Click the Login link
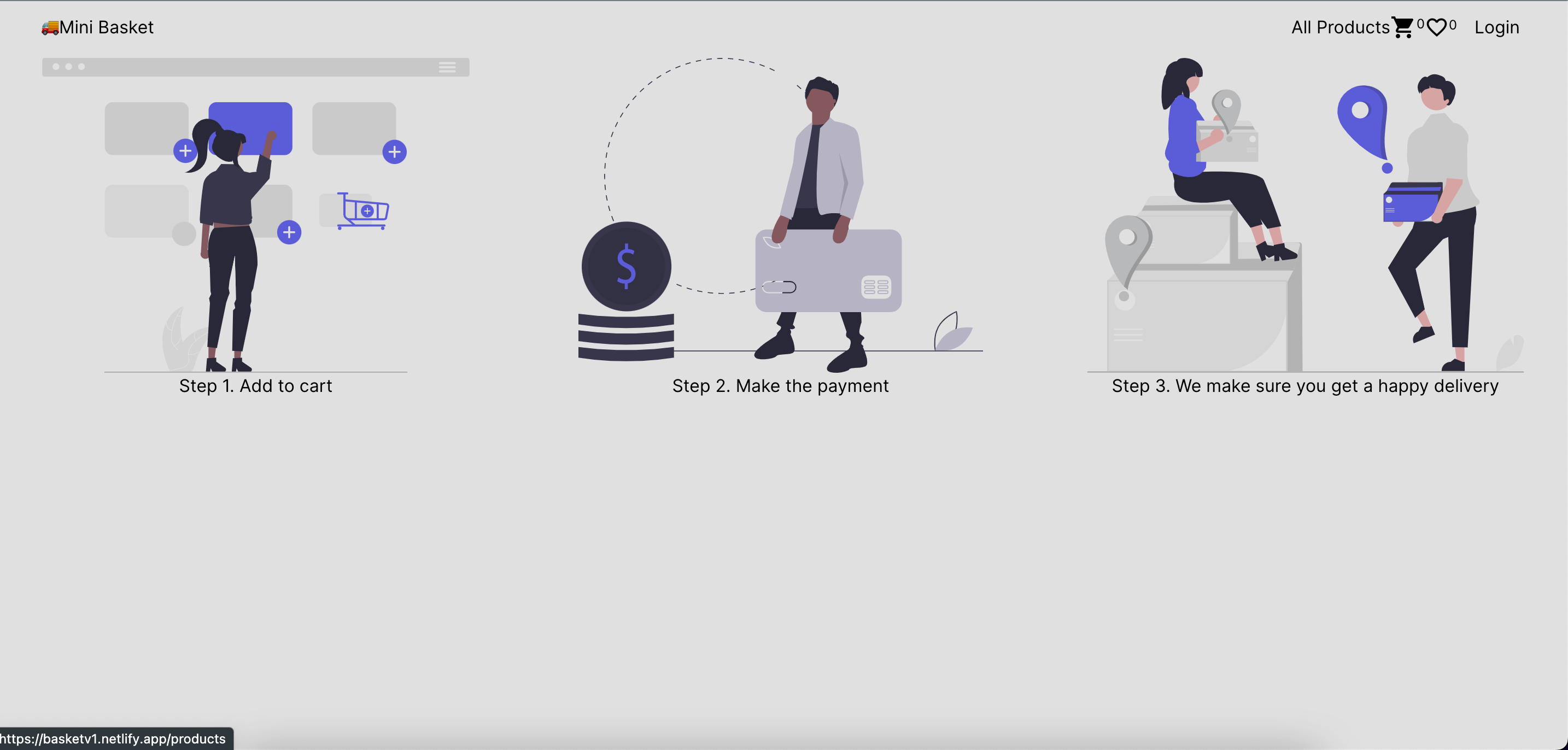This screenshot has height=750, width=1568. 1496,27
